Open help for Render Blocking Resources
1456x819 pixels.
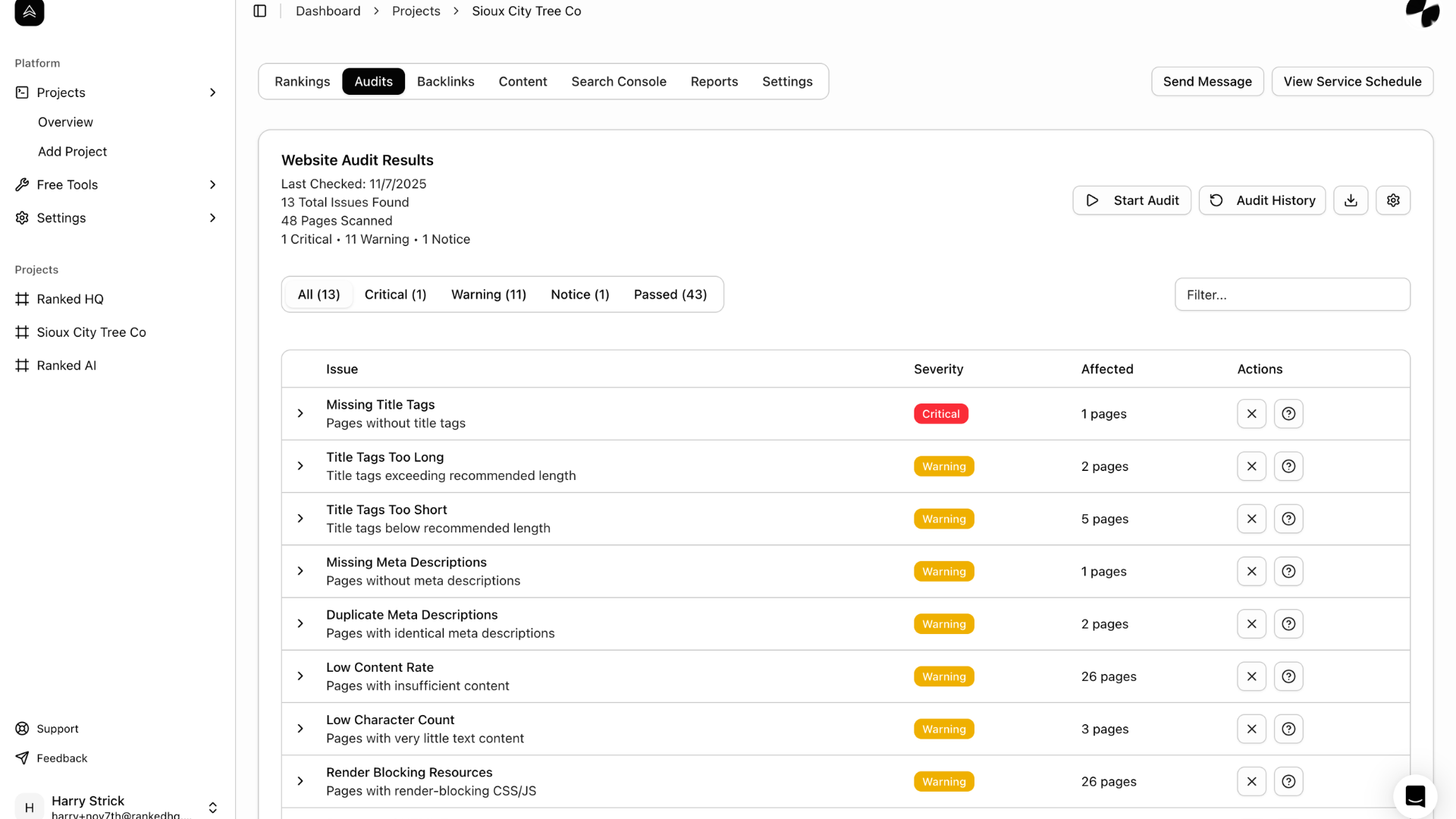coord(1288,782)
